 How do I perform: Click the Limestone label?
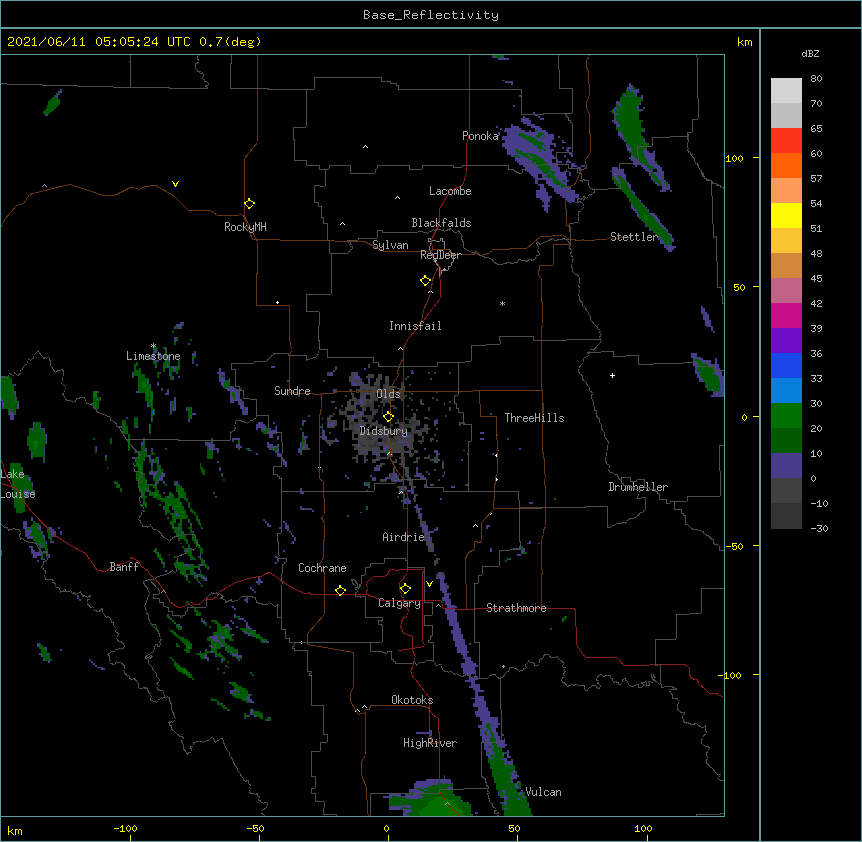[153, 356]
